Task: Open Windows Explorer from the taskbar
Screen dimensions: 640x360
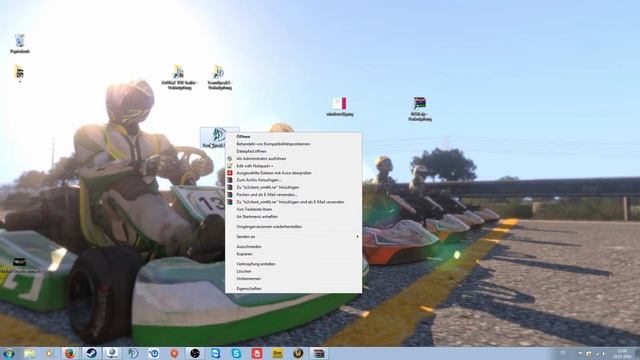Action: click(29, 353)
